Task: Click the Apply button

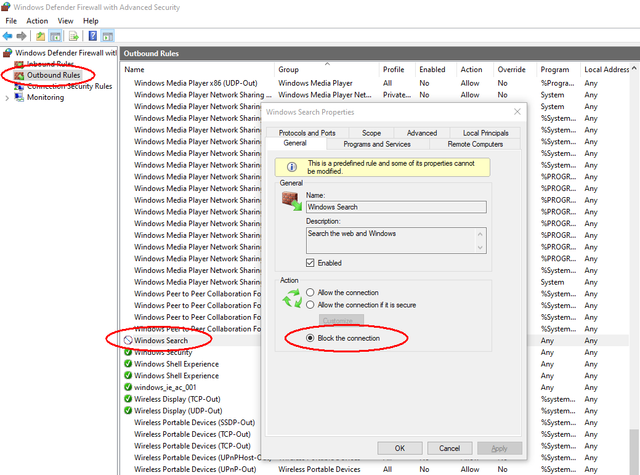Action: click(499, 448)
